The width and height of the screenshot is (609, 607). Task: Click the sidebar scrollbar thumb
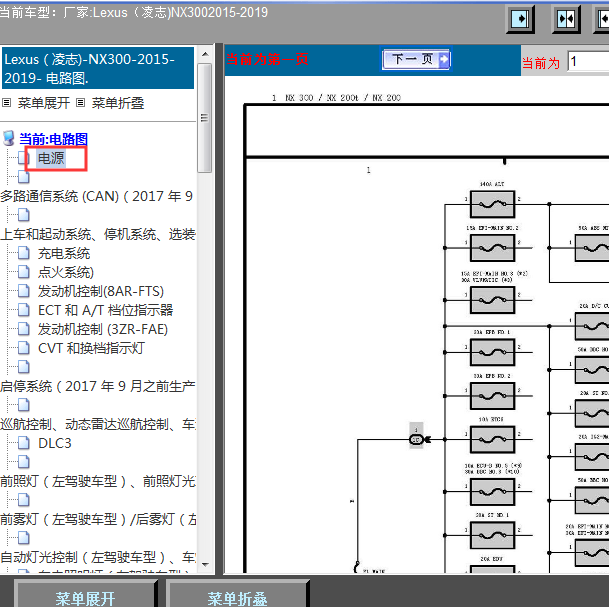click(205, 118)
